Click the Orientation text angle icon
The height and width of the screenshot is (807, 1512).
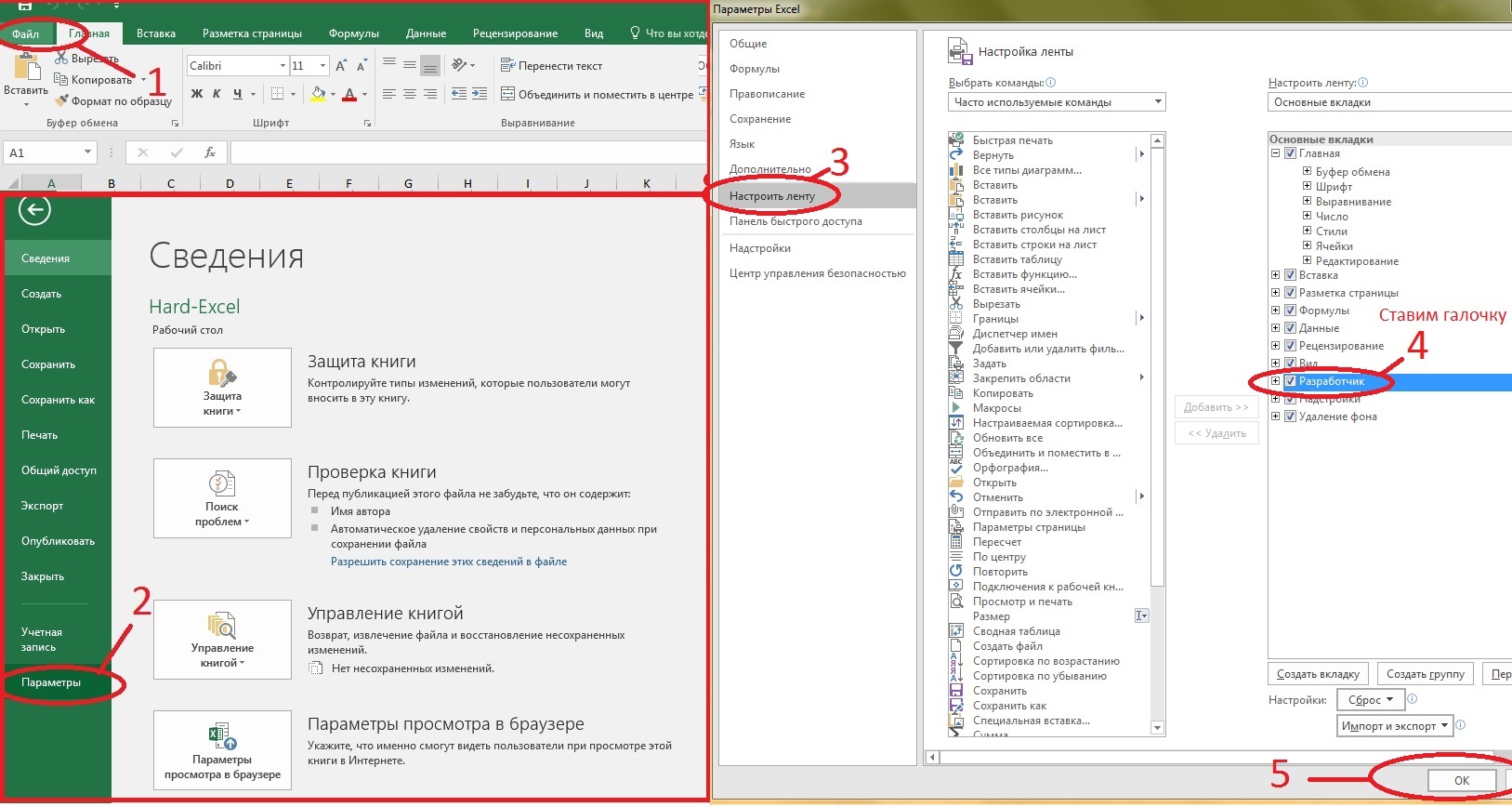[459, 65]
